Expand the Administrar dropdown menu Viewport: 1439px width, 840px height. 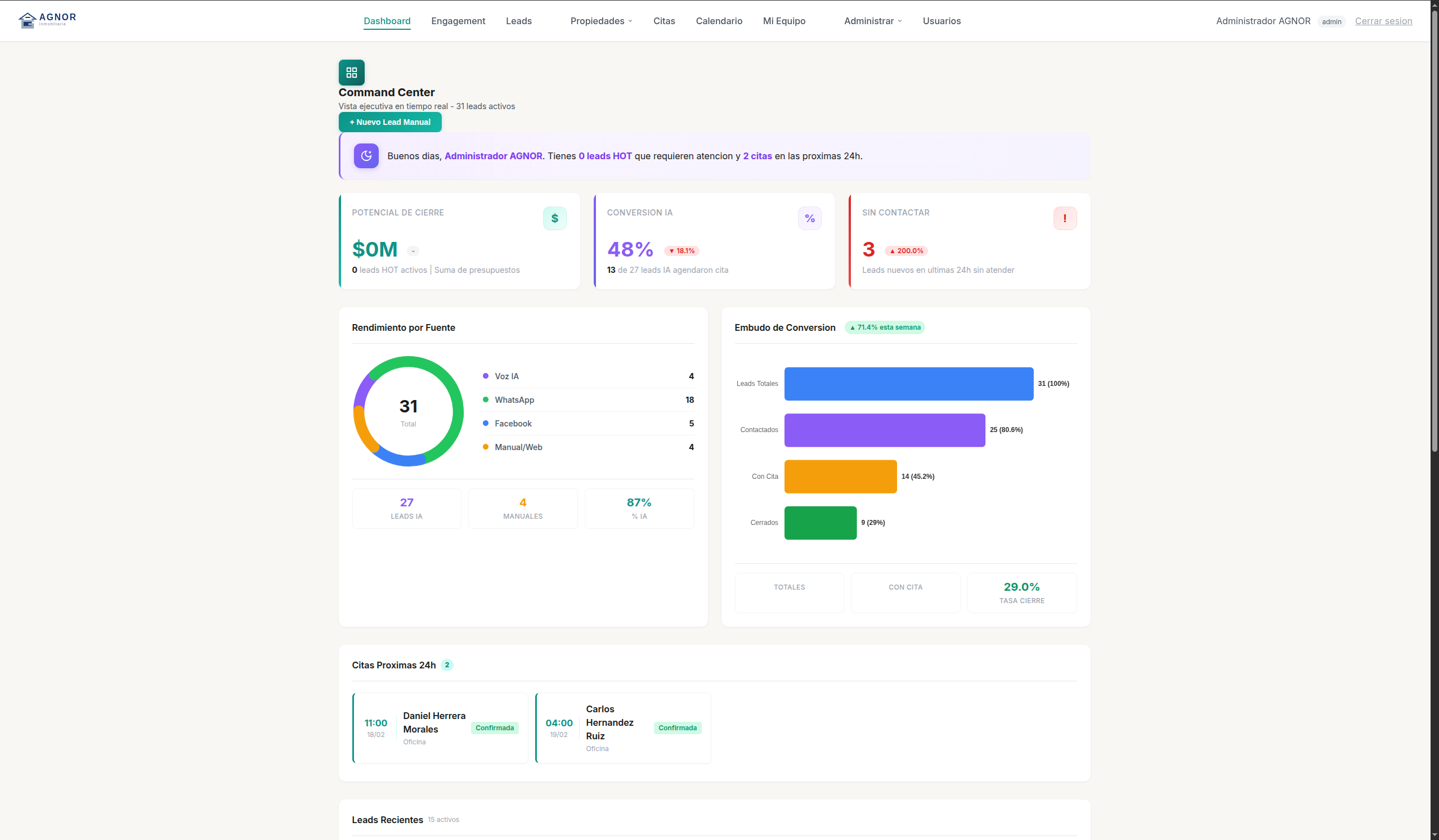872,21
